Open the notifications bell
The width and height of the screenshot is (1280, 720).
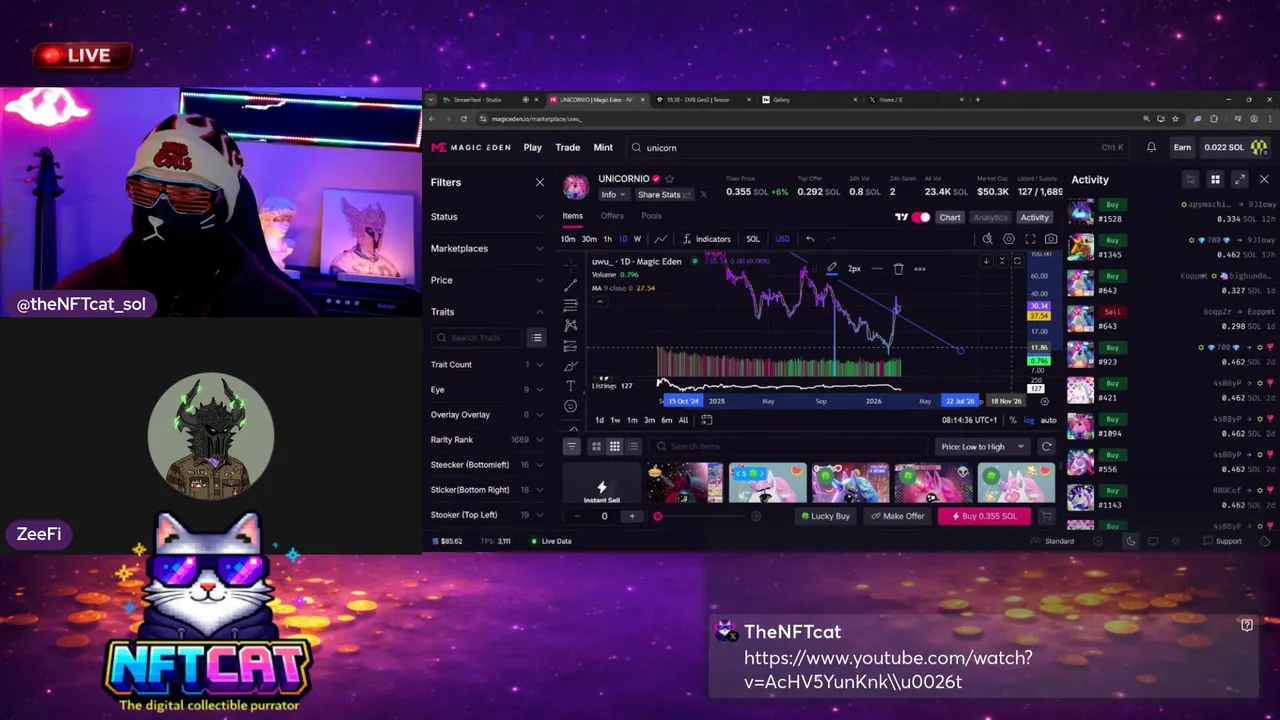(x=1151, y=147)
